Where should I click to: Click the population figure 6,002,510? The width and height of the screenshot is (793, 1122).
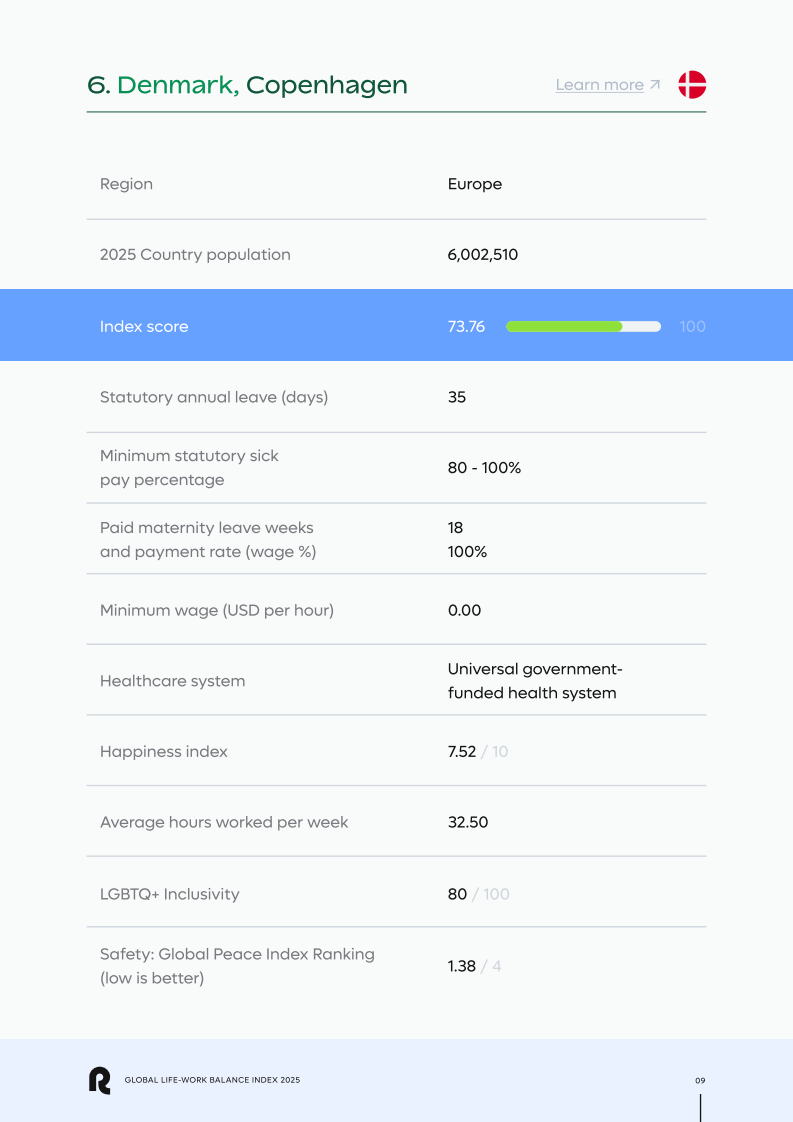click(x=483, y=255)
